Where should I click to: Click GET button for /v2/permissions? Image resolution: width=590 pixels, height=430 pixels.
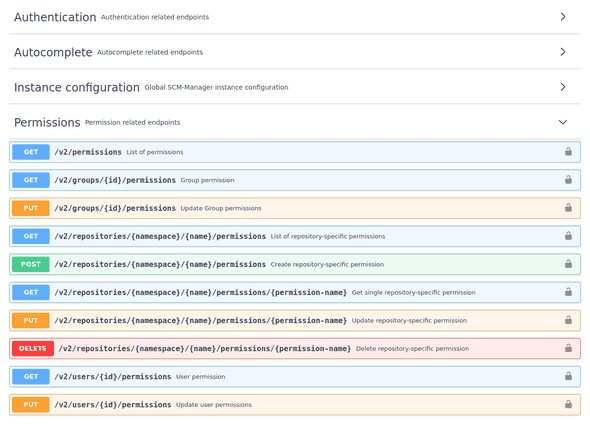coord(31,152)
